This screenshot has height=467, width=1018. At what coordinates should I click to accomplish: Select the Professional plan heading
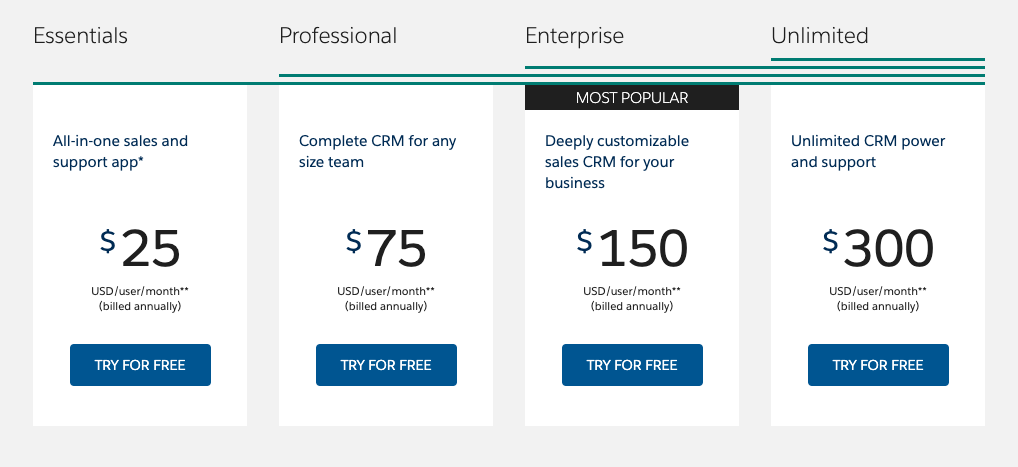(x=338, y=35)
